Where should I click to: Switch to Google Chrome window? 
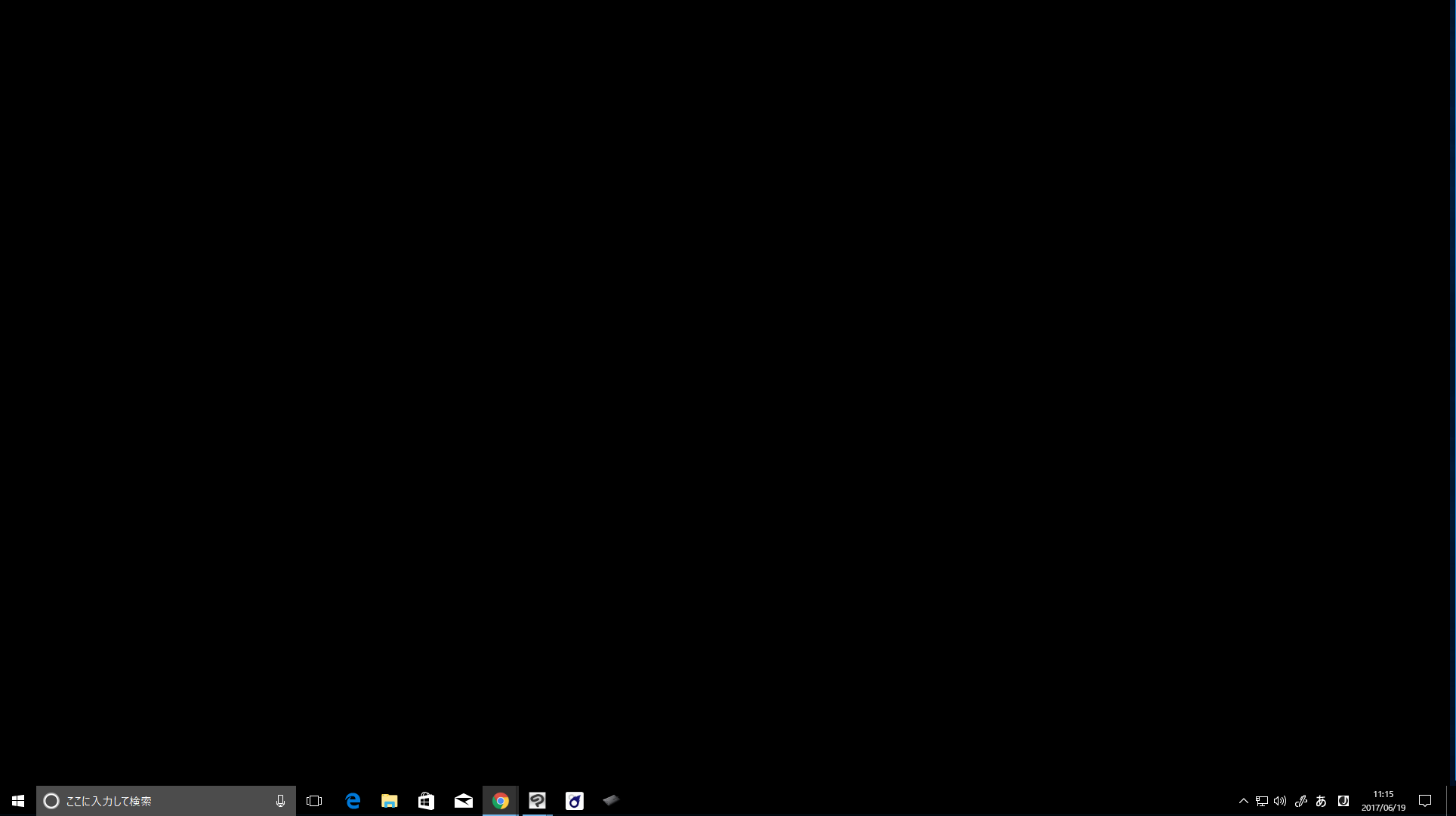click(x=501, y=801)
